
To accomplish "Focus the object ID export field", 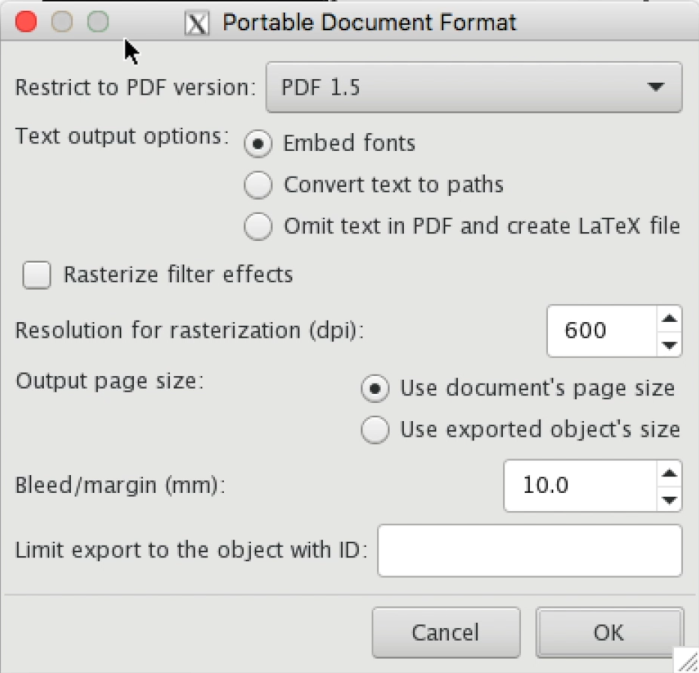I will tap(529, 549).
